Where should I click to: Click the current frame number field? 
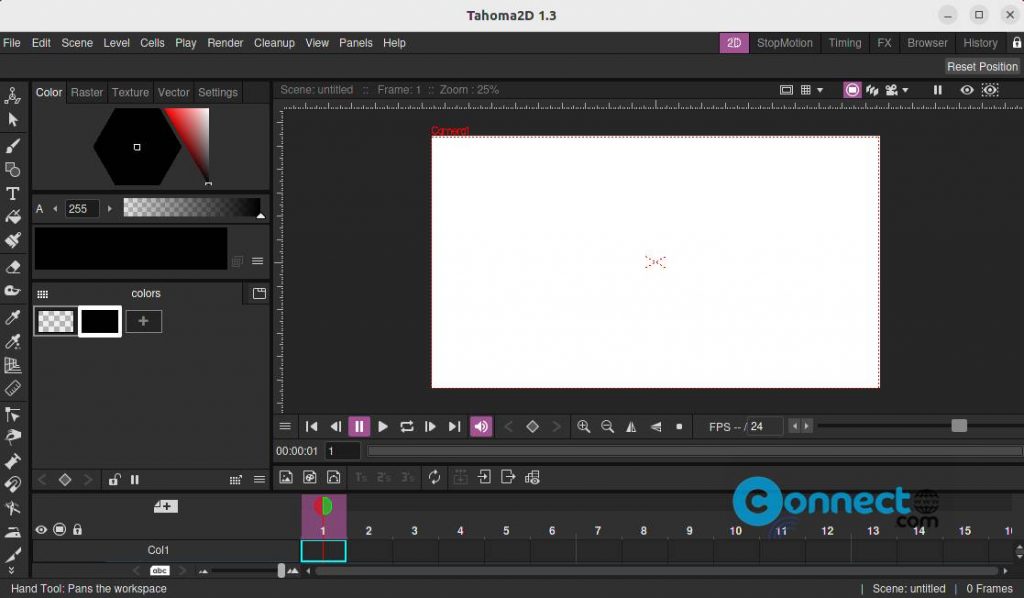tap(341, 450)
